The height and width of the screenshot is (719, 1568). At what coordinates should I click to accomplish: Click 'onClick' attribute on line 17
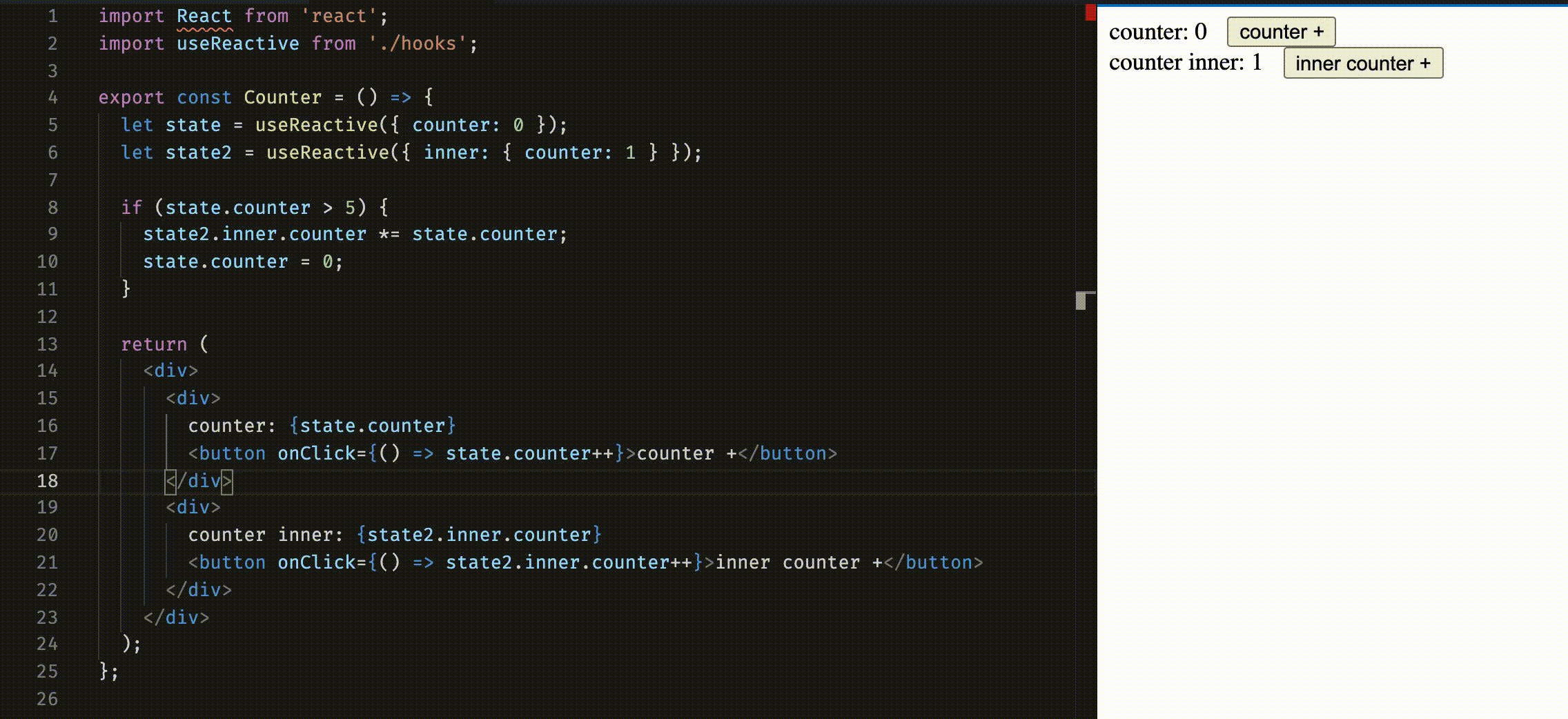tap(316, 453)
